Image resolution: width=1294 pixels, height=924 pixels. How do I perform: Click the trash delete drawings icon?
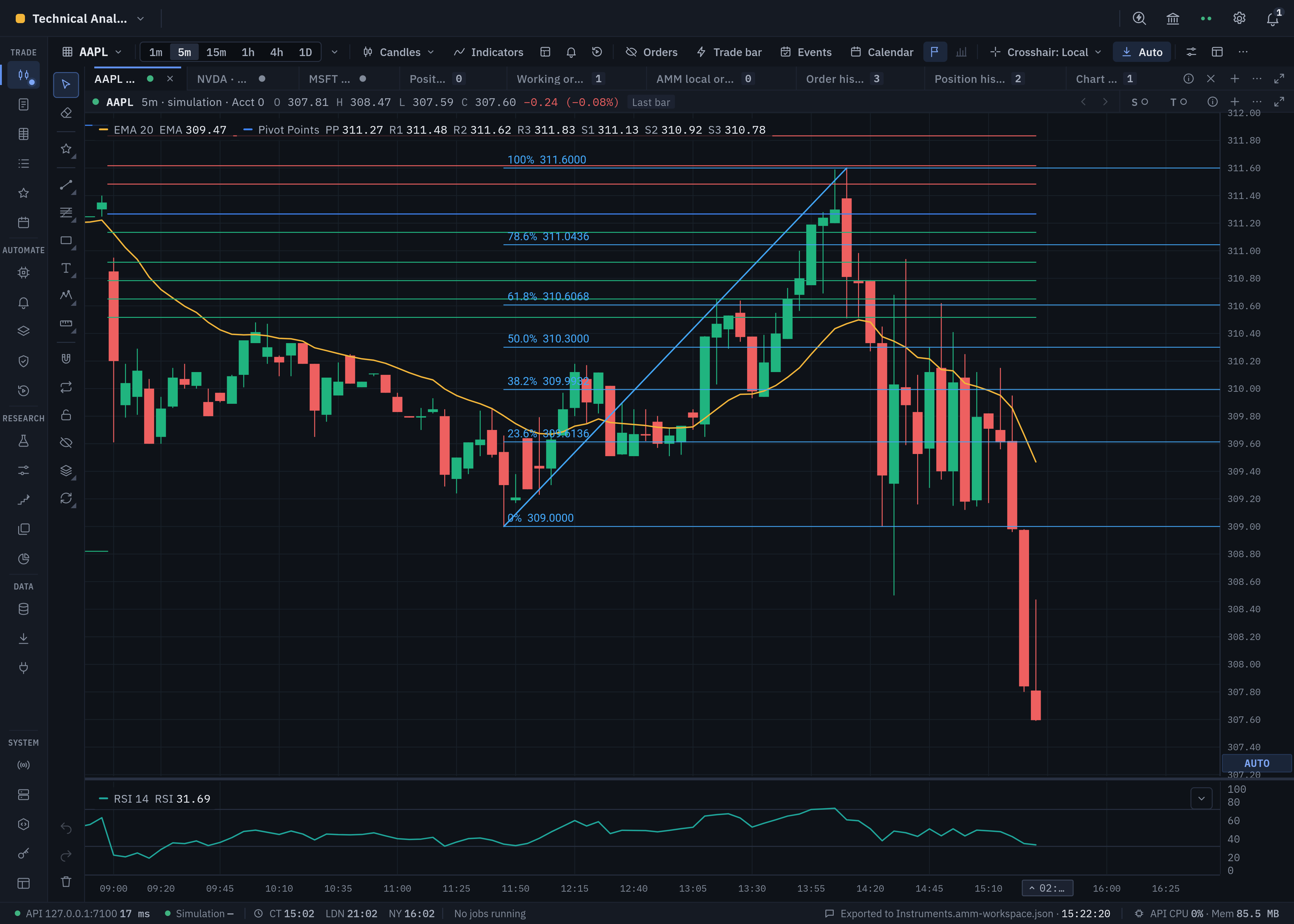(66, 882)
